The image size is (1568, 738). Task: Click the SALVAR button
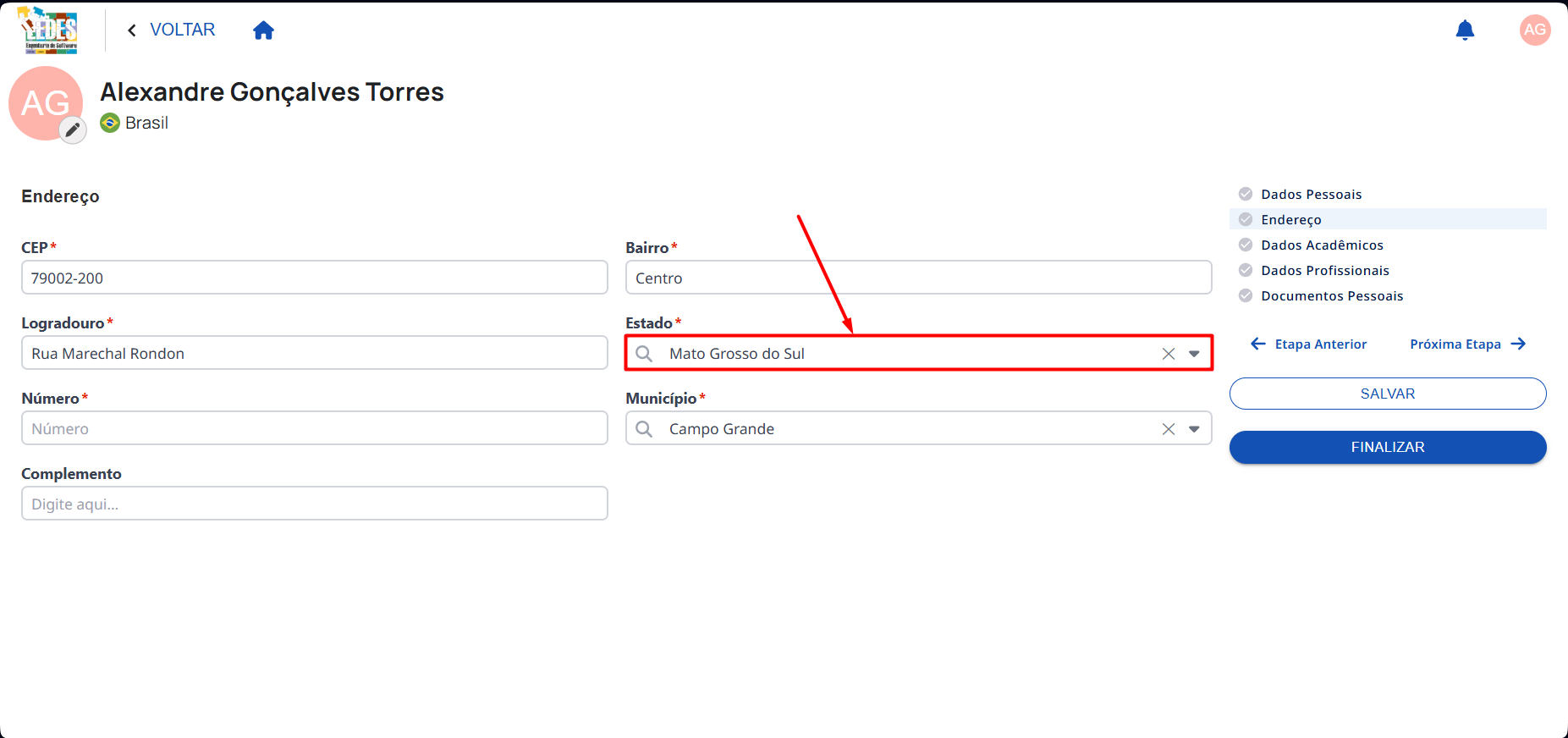(1388, 394)
